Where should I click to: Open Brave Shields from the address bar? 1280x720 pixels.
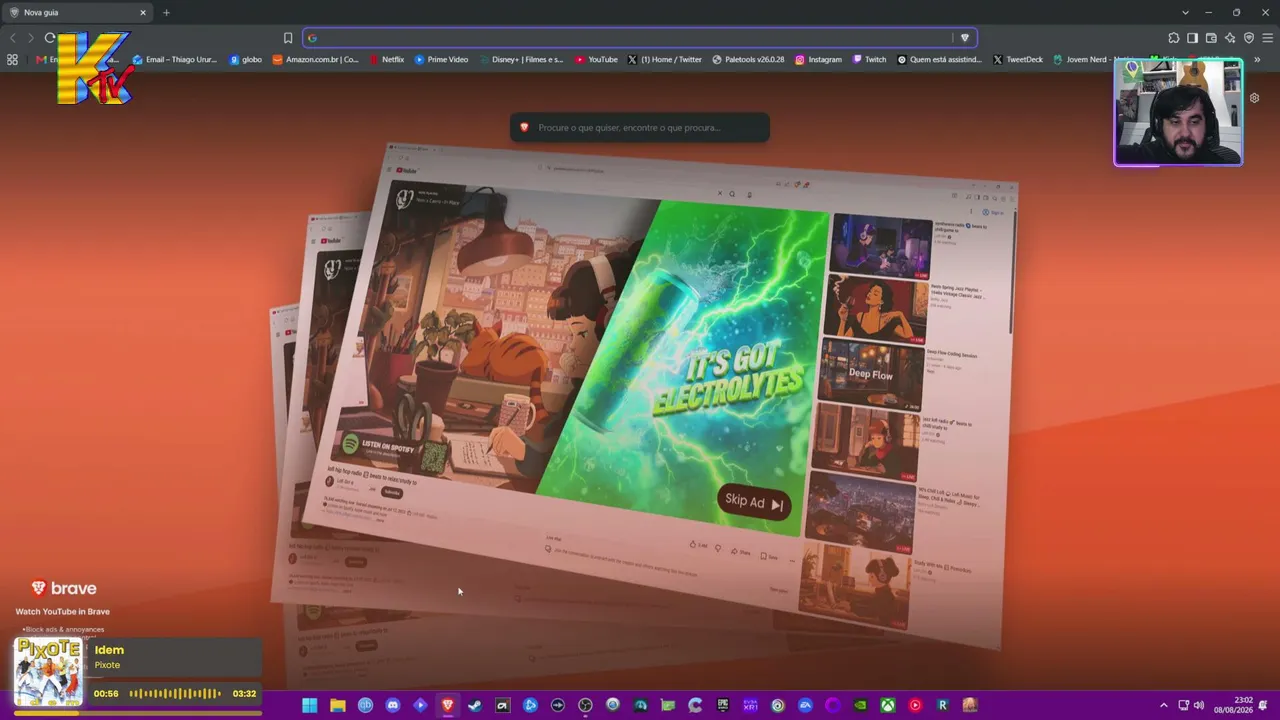pyautogui.click(x=964, y=38)
